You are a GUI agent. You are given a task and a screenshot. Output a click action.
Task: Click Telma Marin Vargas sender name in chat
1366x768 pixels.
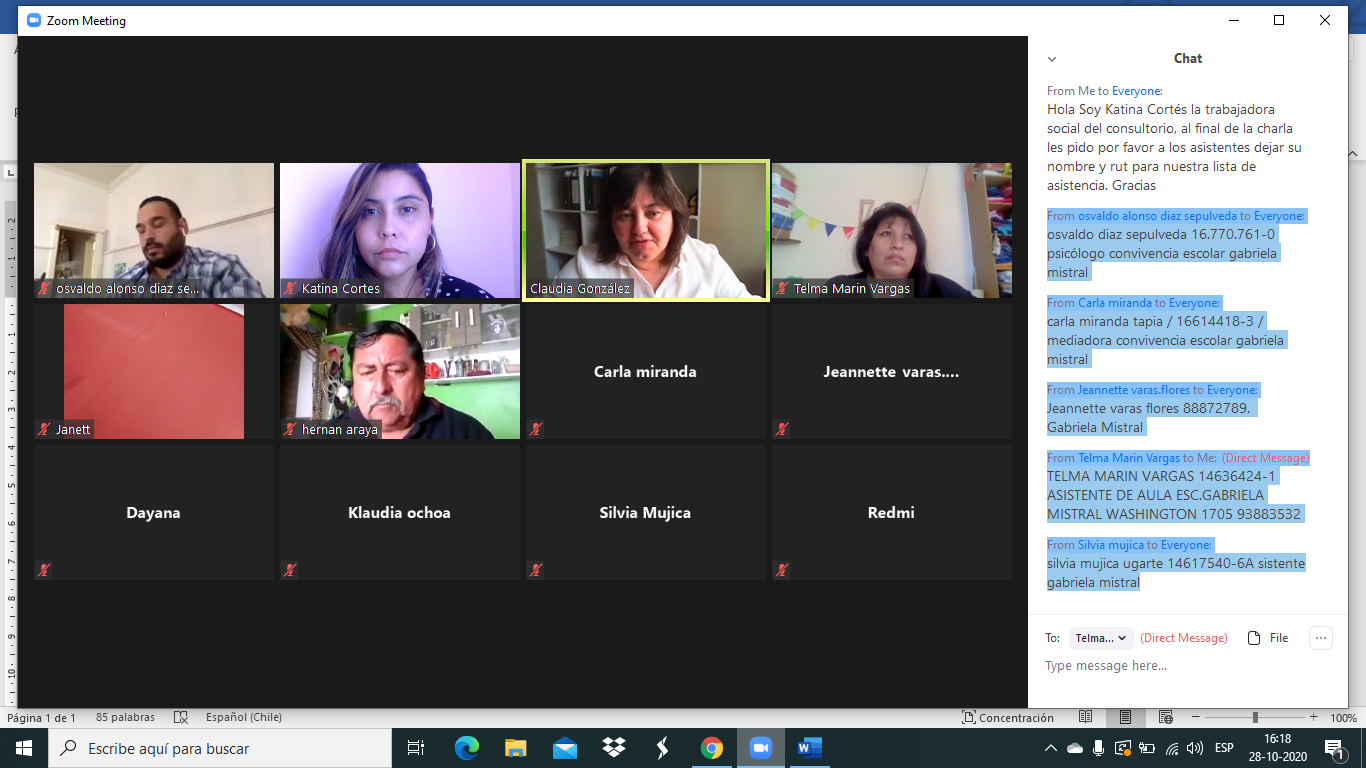point(1128,458)
